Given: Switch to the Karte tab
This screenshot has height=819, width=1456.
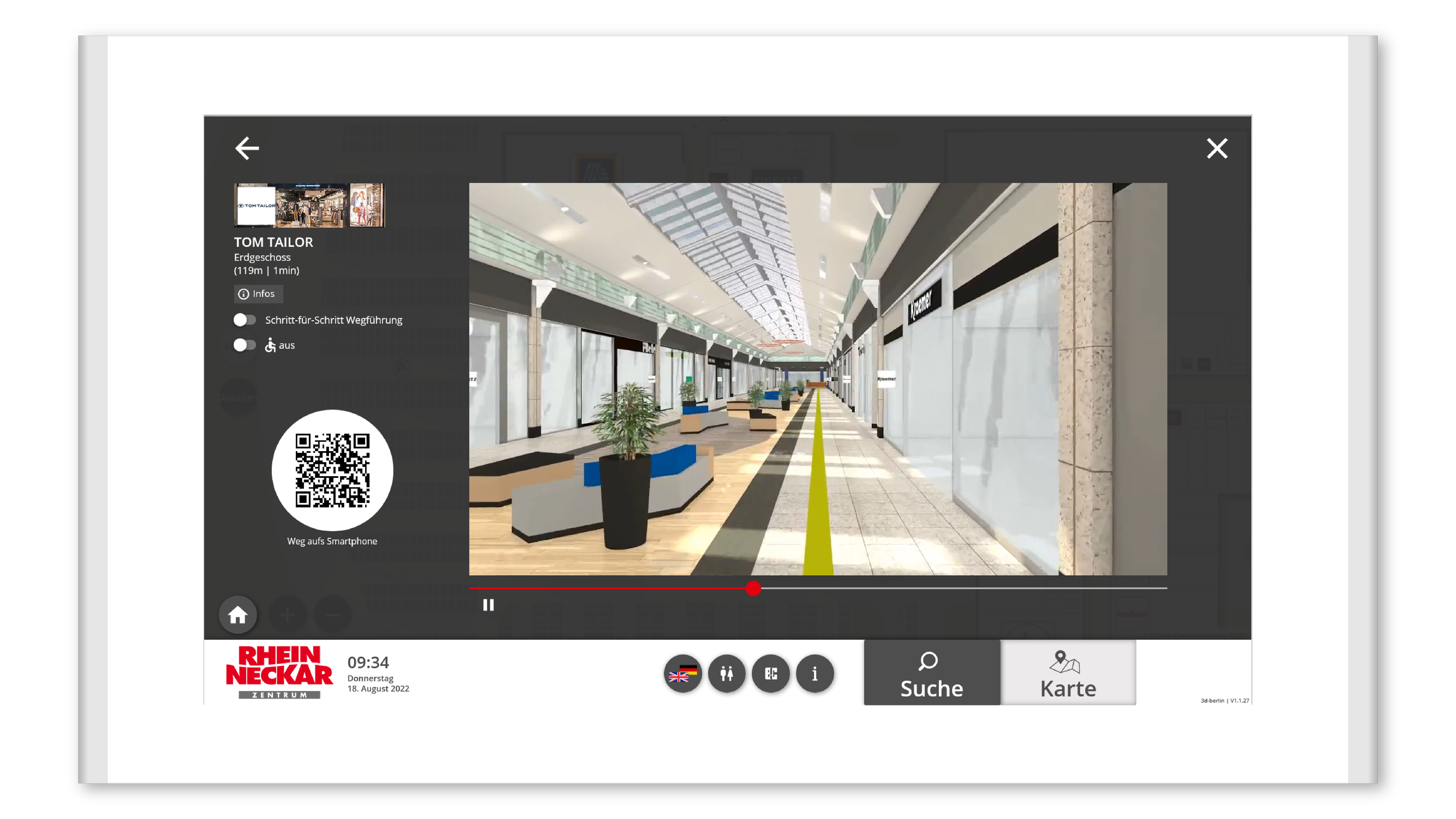Looking at the screenshot, I should tap(1068, 673).
